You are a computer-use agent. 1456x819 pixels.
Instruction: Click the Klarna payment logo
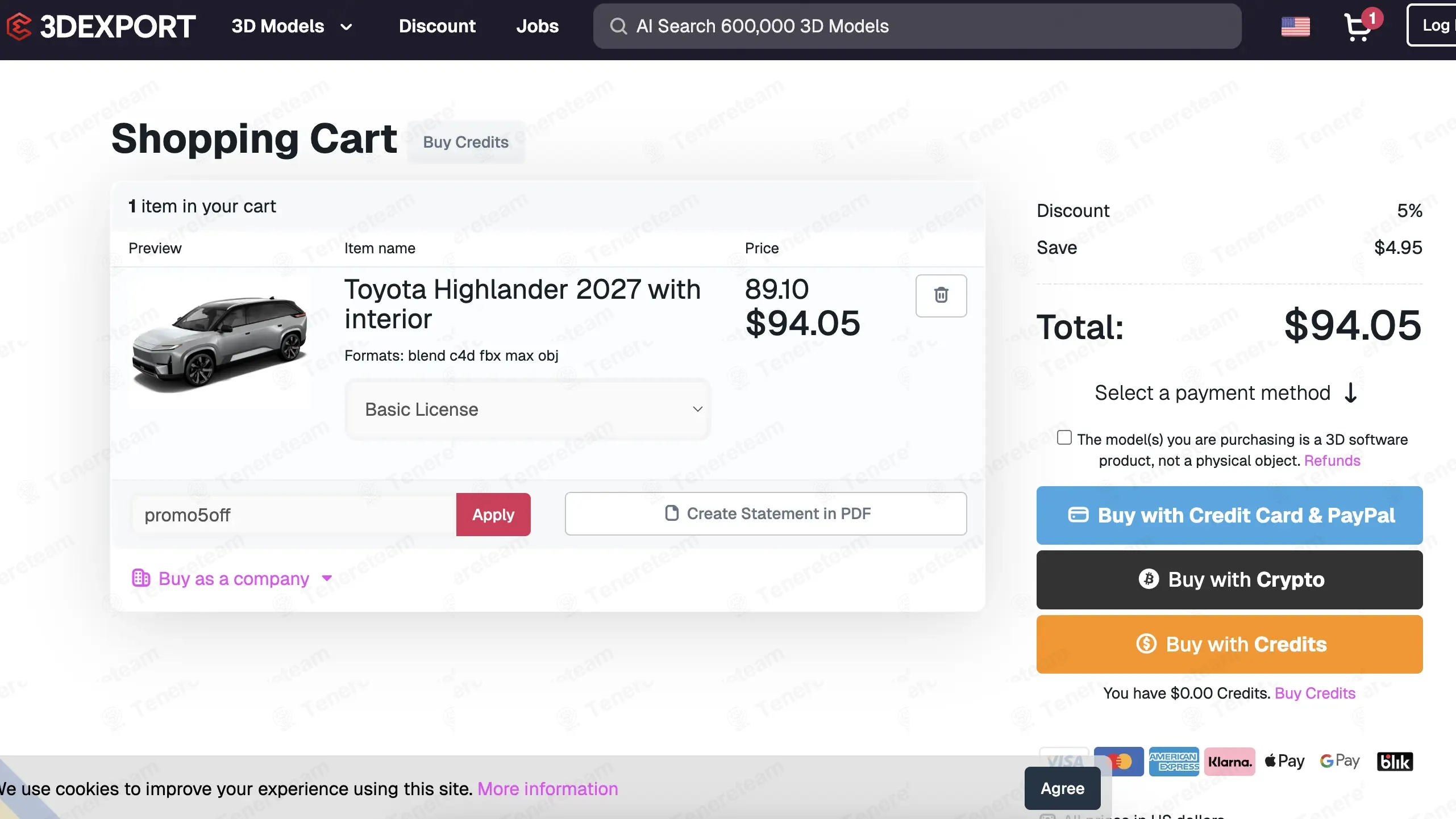tap(1230, 761)
